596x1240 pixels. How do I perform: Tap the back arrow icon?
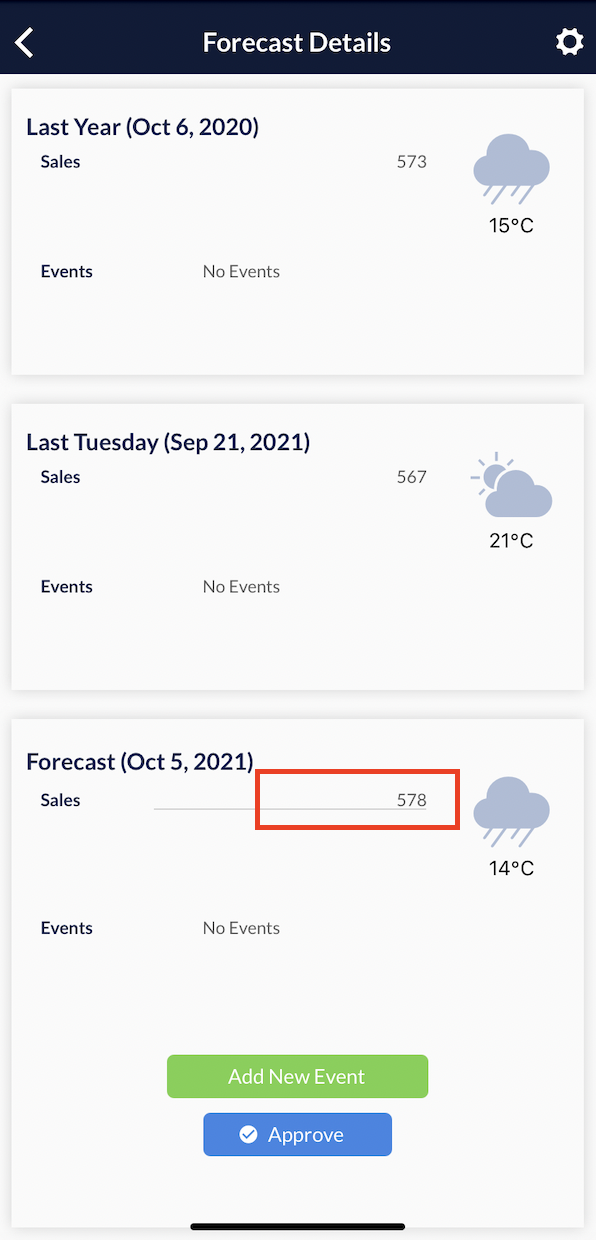tap(25, 43)
